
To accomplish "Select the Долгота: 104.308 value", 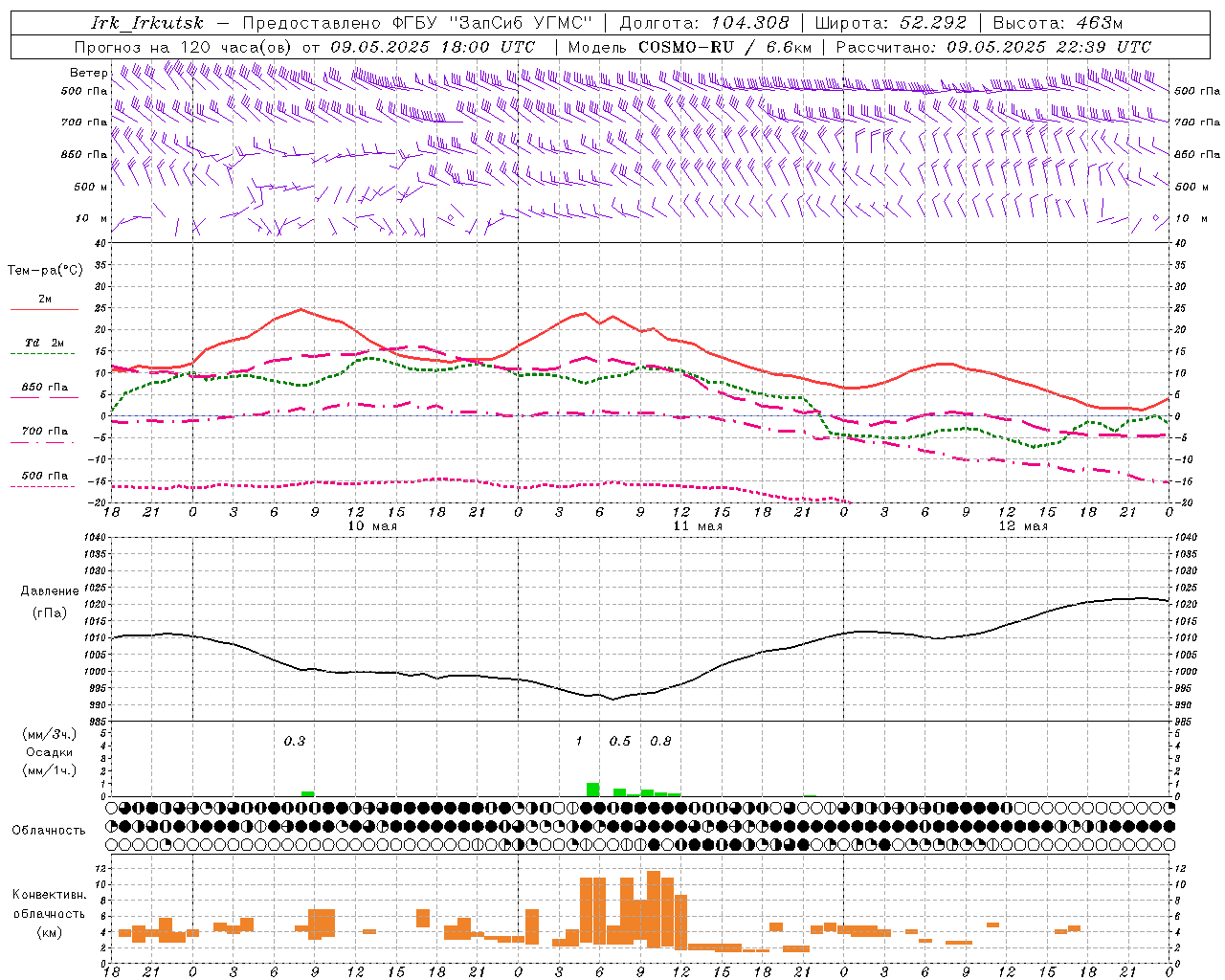I will coord(704,23).
